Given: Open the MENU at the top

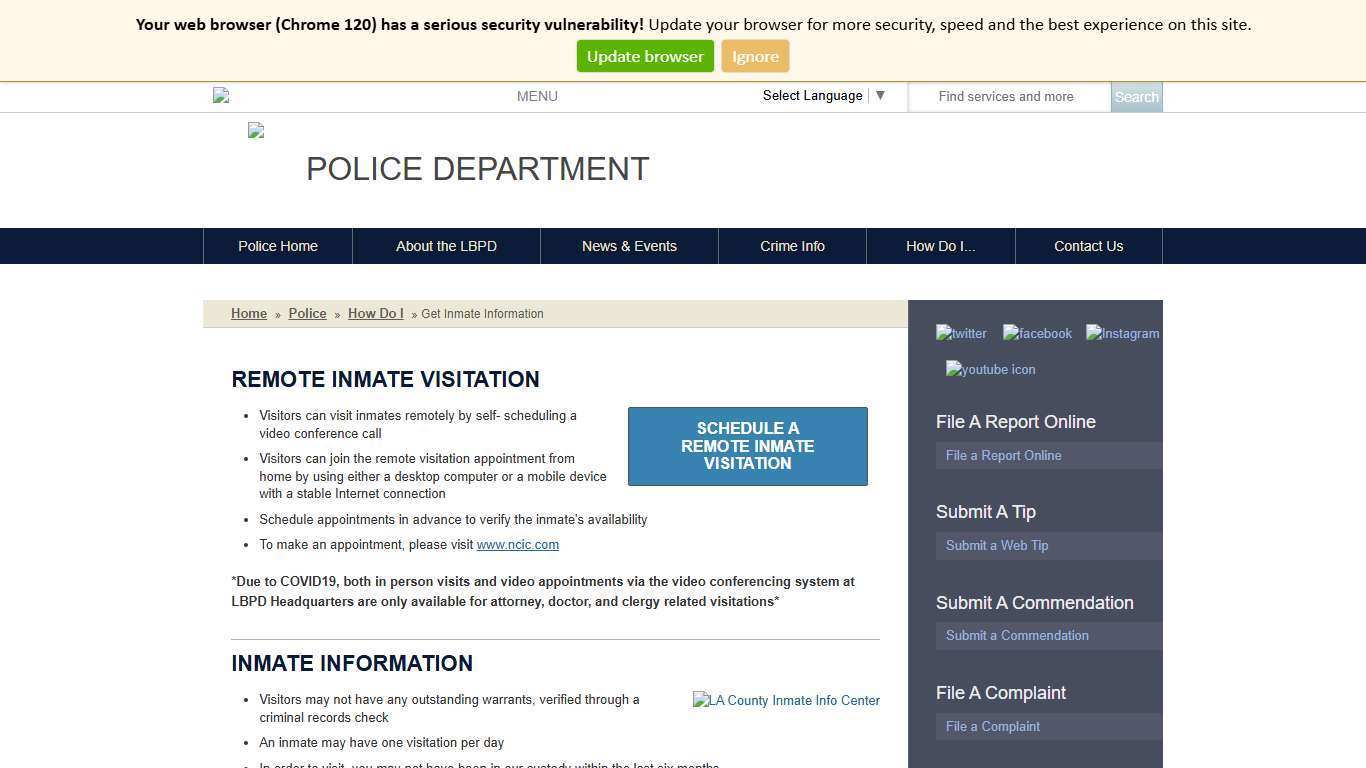Looking at the screenshot, I should click(537, 96).
